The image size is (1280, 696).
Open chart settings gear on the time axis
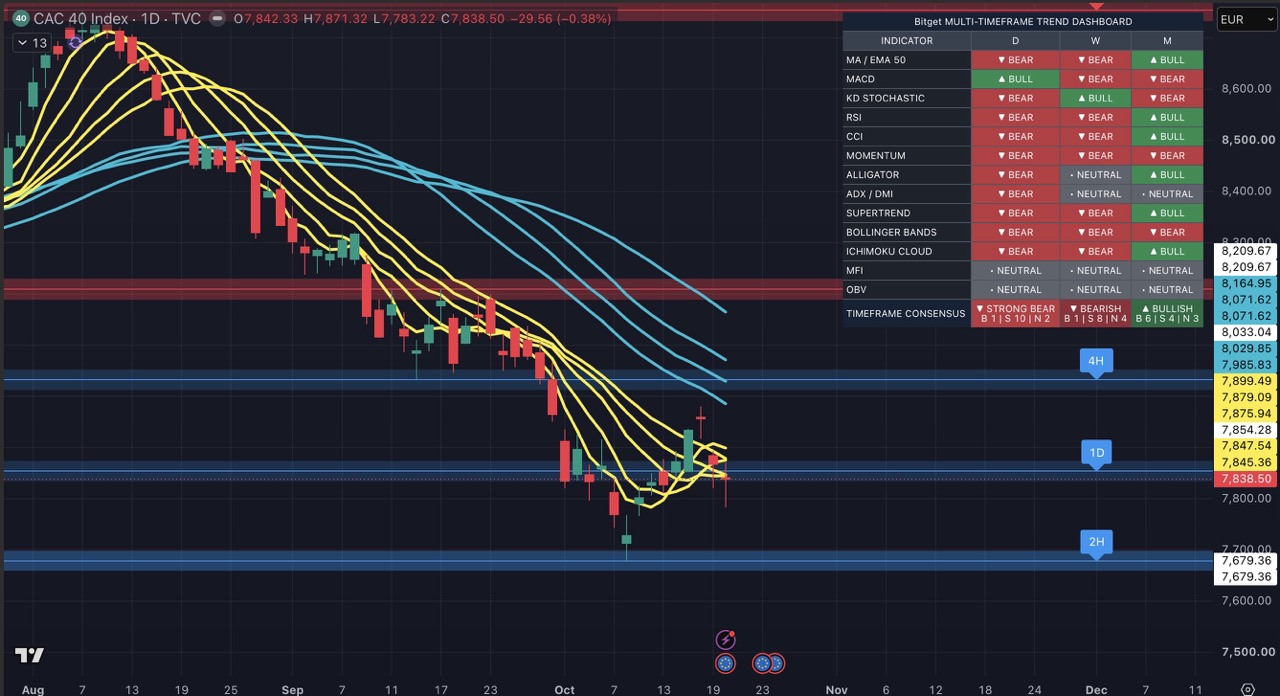(x=1247, y=689)
